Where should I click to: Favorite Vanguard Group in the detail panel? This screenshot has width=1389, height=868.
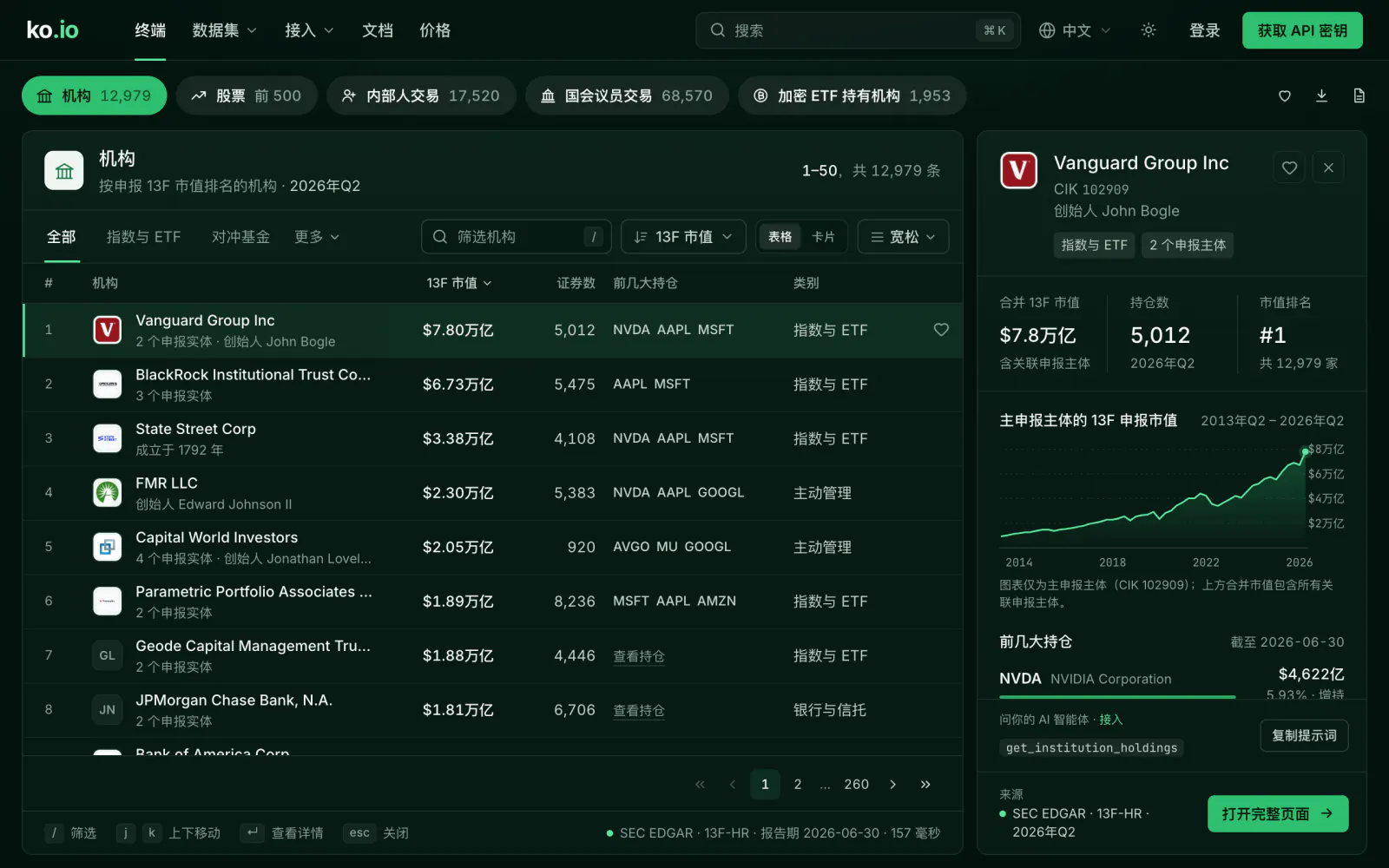[x=1289, y=168]
